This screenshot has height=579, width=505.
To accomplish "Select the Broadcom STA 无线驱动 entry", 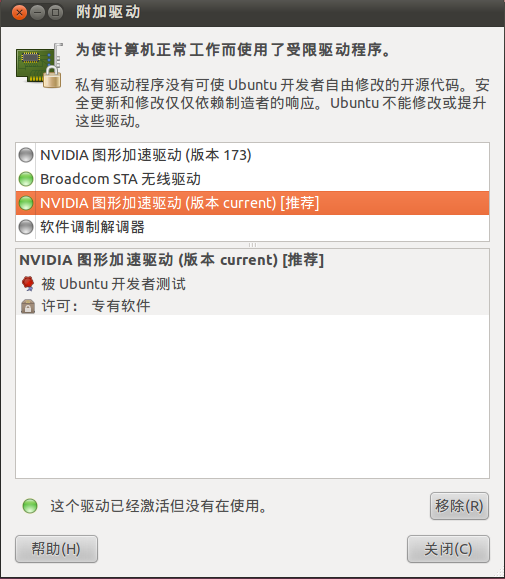I will tap(252, 179).
